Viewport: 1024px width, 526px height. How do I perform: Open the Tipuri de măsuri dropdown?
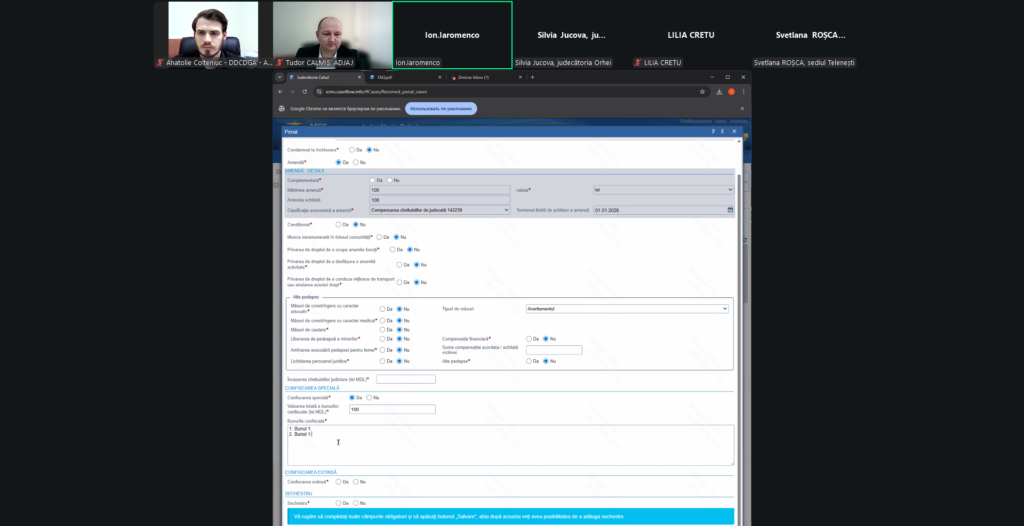click(x=627, y=309)
